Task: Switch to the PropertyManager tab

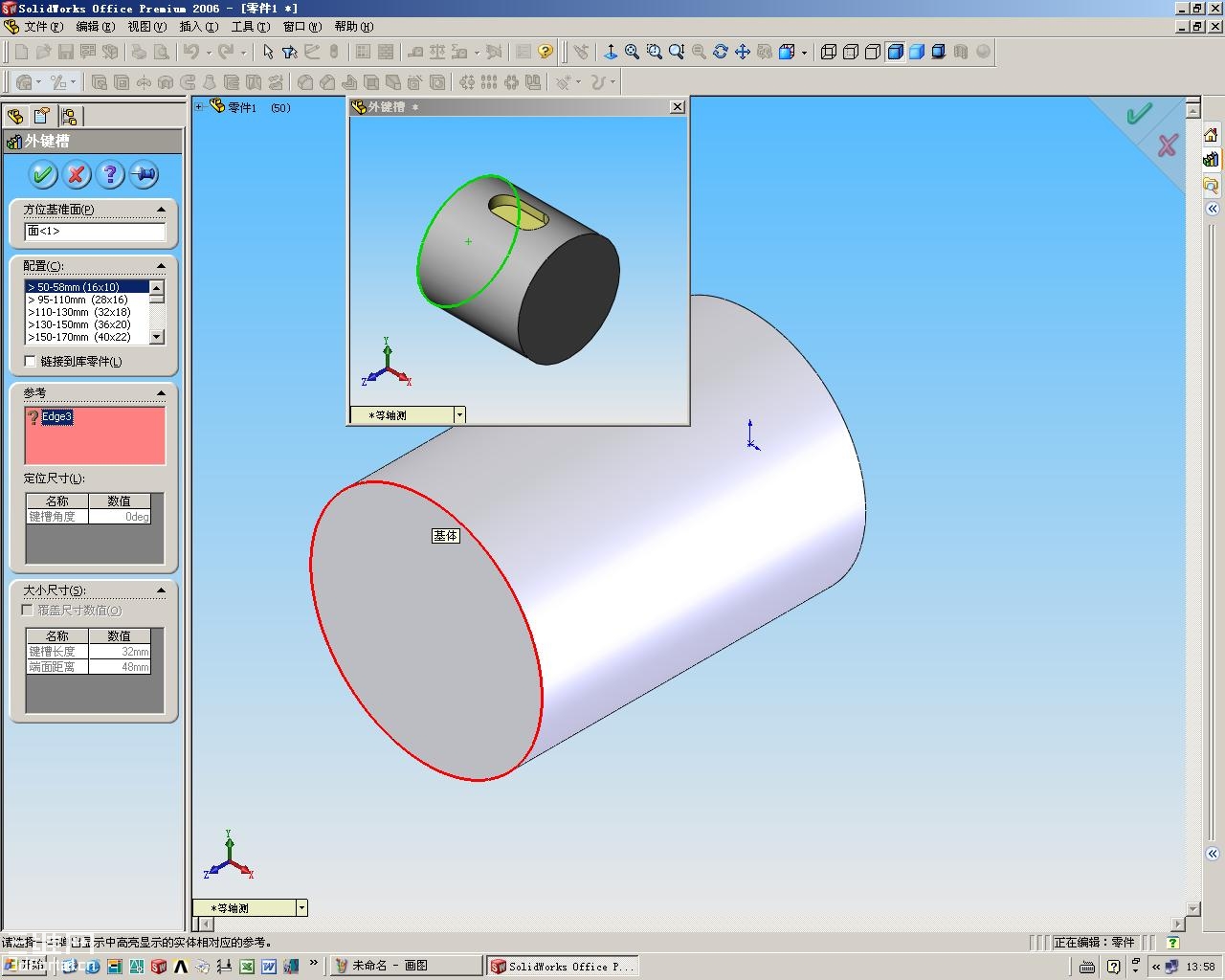Action: (42, 116)
